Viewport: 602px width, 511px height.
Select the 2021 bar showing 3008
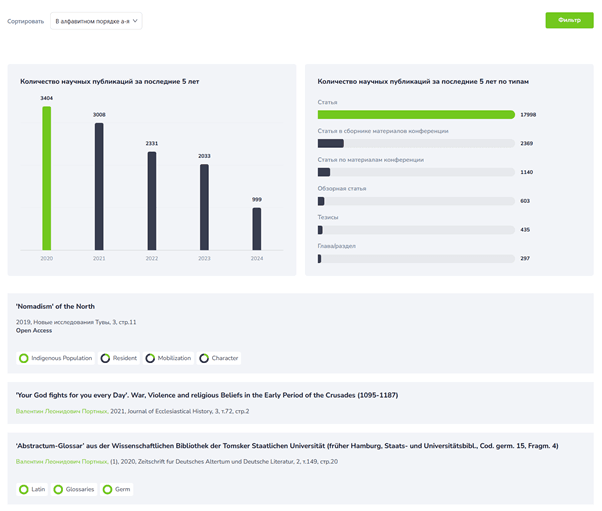coord(99,186)
